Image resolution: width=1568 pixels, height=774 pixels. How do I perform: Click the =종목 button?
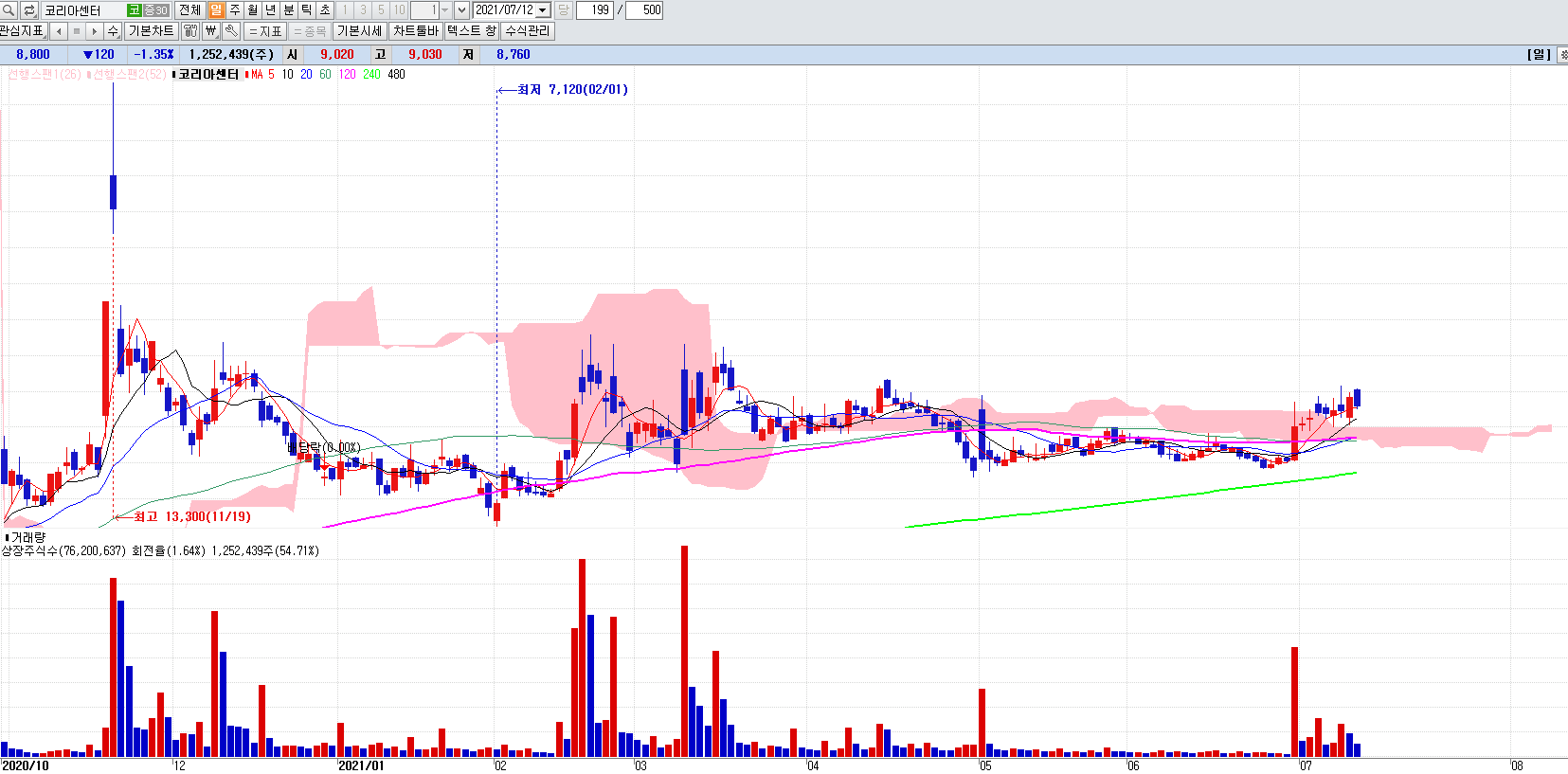click(x=309, y=31)
